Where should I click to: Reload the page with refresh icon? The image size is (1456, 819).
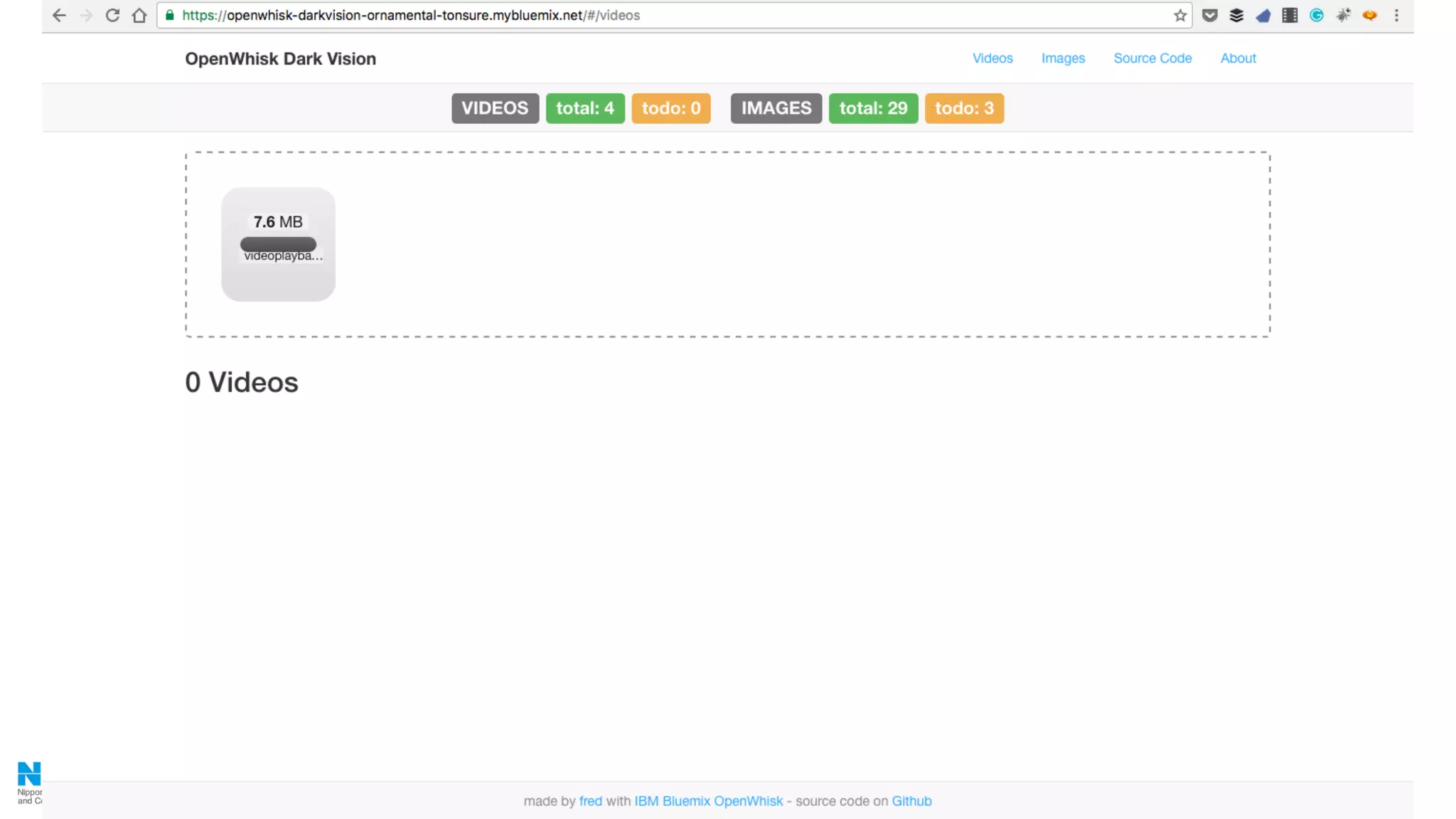[x=112, y=15]
